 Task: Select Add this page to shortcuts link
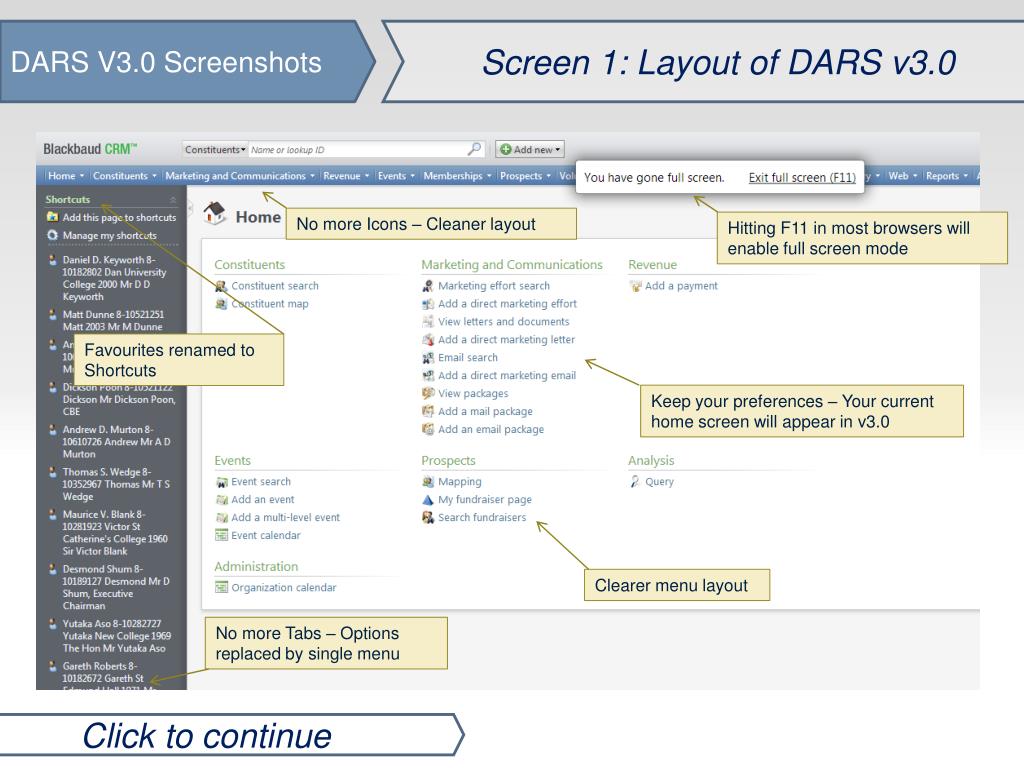point(120,217)
